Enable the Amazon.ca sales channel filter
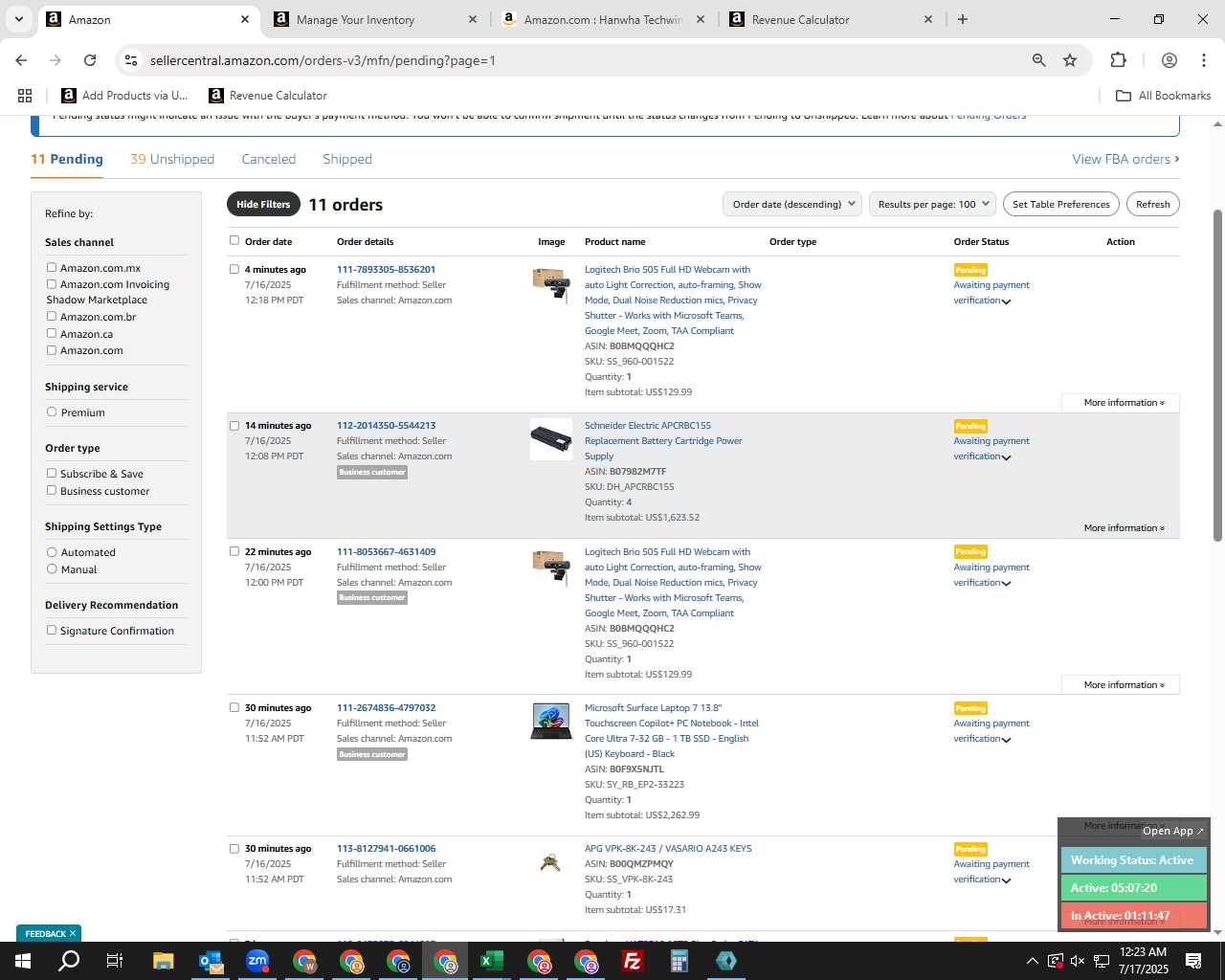 tap(52, 333)
